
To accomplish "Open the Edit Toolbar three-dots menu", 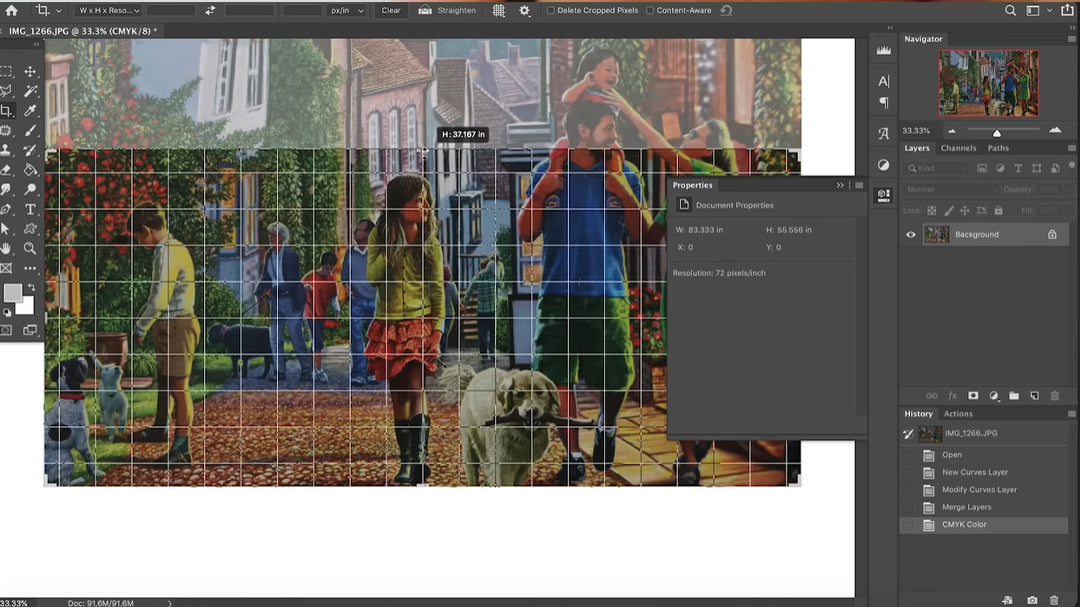I will point(30,268).
